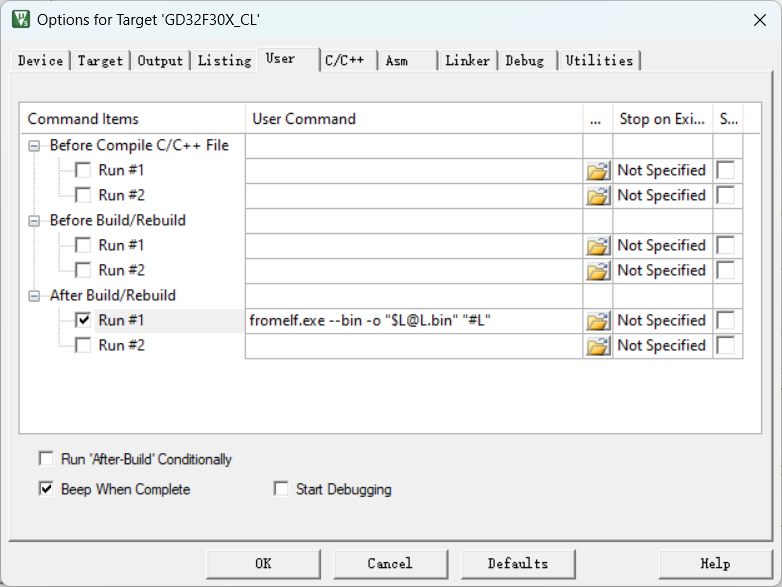Screen dimensions: 782x587
Task: Click user command field for After Build Run #2
Action: click(x=414, y=345)
